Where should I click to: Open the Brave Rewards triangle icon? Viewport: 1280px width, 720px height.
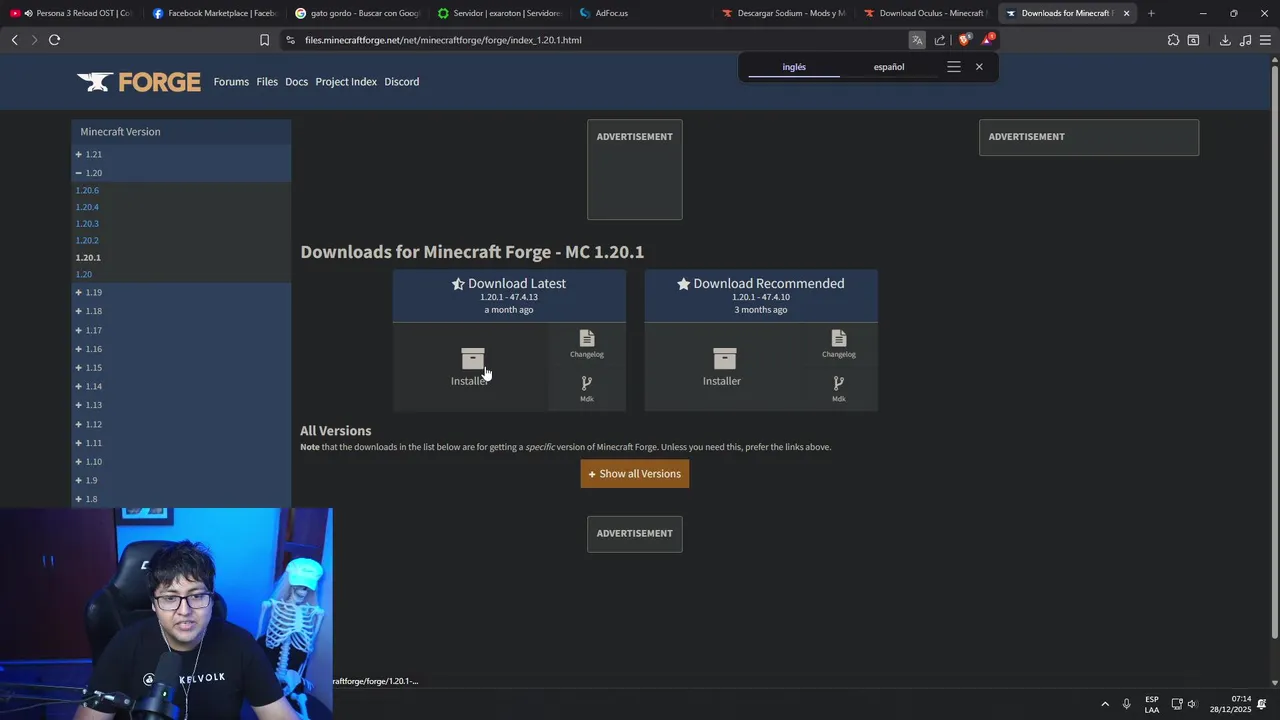tap(987, 40)
